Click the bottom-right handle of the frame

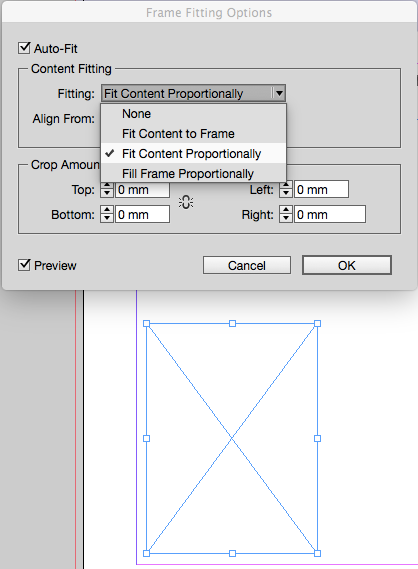(x=317, y=553)
